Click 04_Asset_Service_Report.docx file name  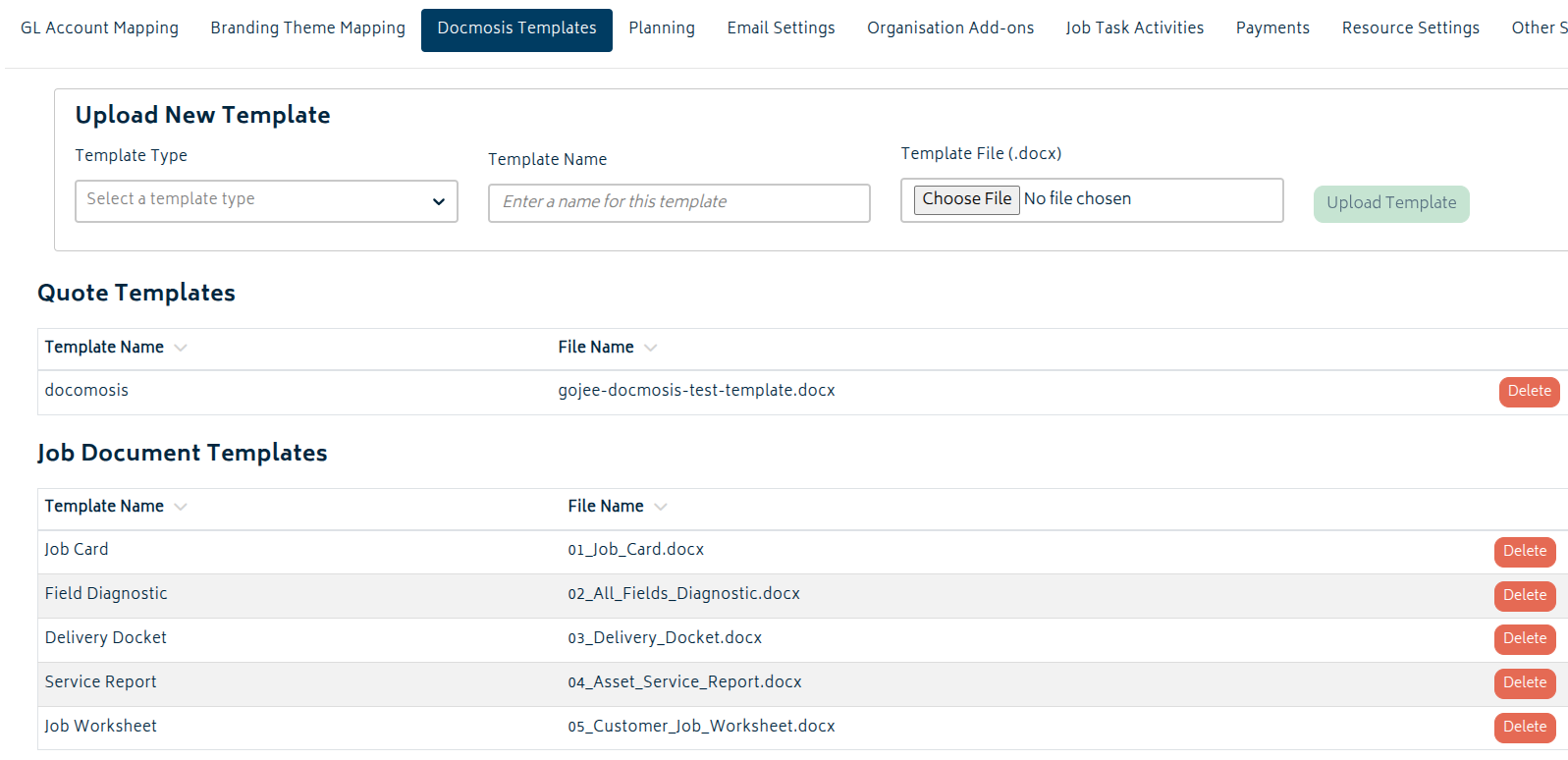pyautogui.click(x=684, y=682)
